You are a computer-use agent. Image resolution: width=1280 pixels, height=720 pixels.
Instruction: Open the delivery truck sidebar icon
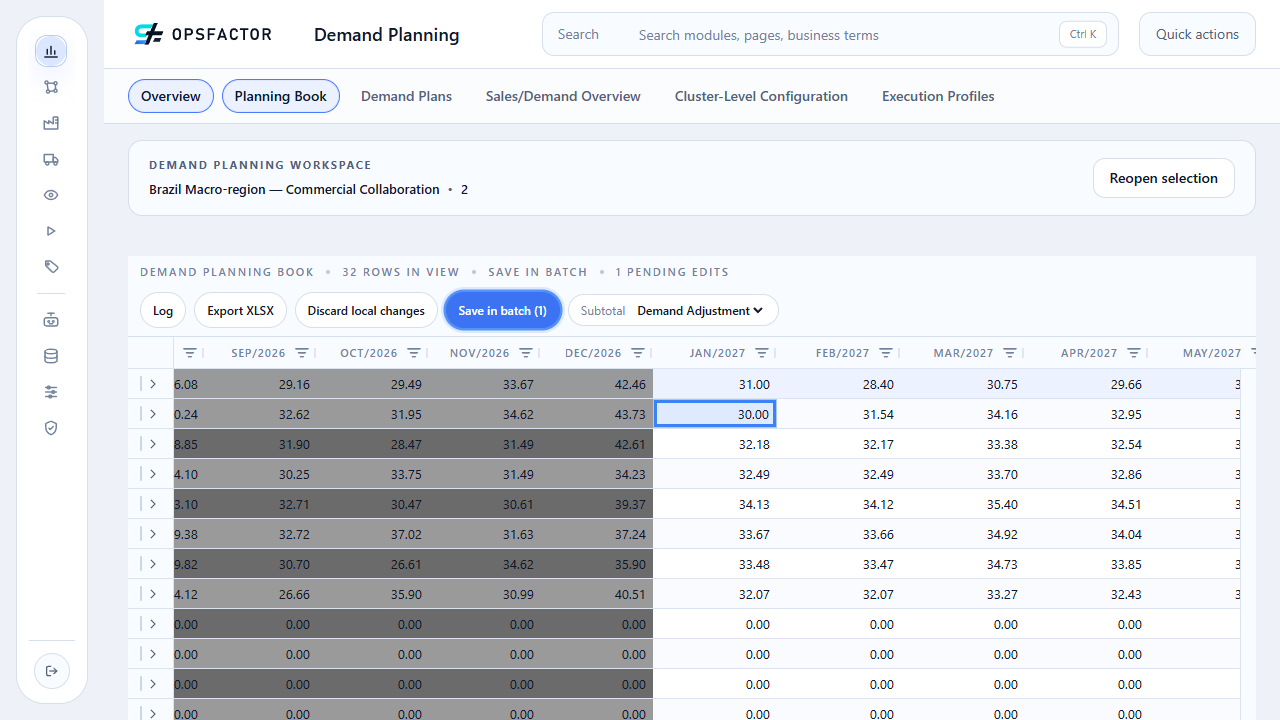click(51, 159)
